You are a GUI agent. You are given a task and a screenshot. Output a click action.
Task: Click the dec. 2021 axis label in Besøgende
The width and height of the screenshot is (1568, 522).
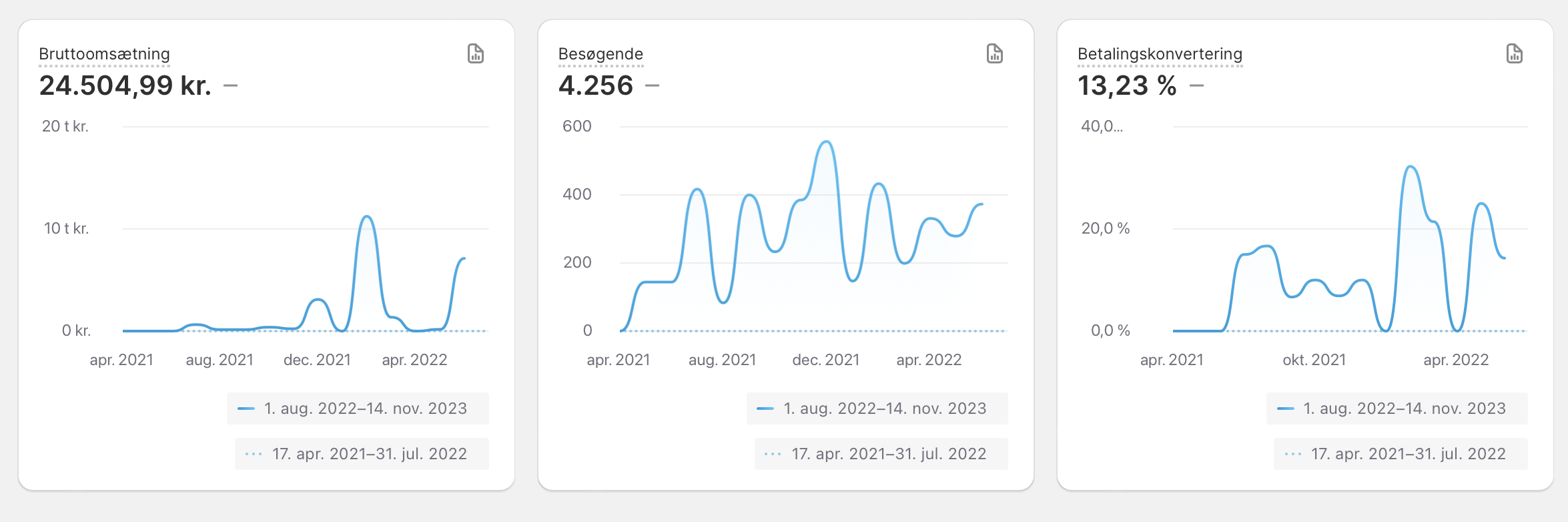tap(825, 360)
